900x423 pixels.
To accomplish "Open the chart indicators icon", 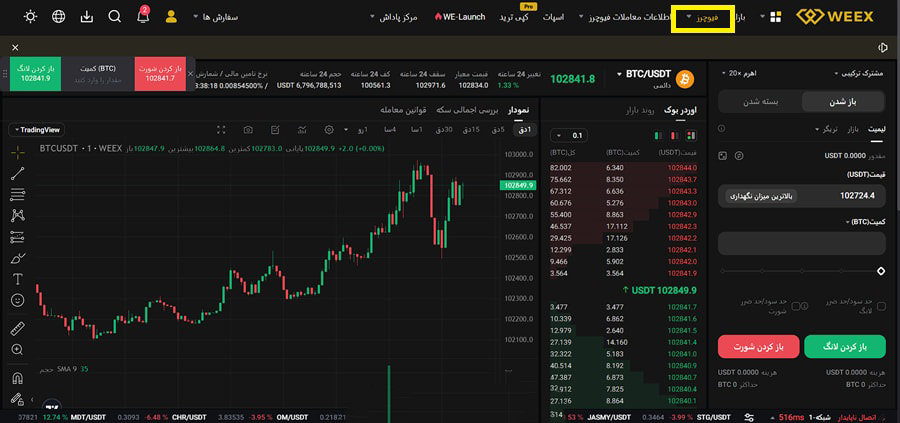I will (x=302, y=130).
